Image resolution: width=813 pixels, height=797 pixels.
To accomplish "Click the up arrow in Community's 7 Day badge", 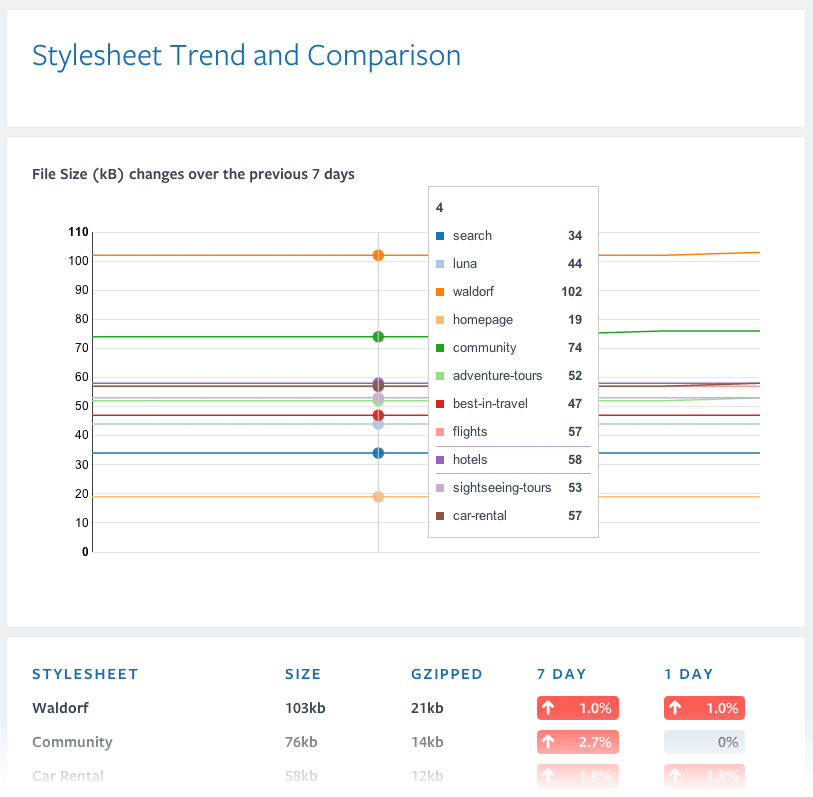I will coord(548,742).
